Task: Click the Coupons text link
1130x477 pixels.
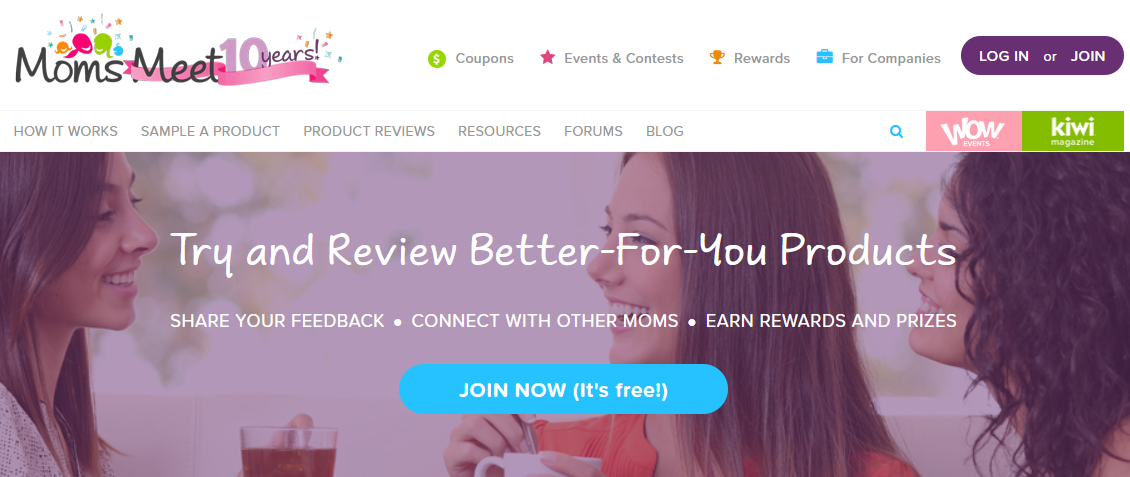Action: click(x=484, y=58)
